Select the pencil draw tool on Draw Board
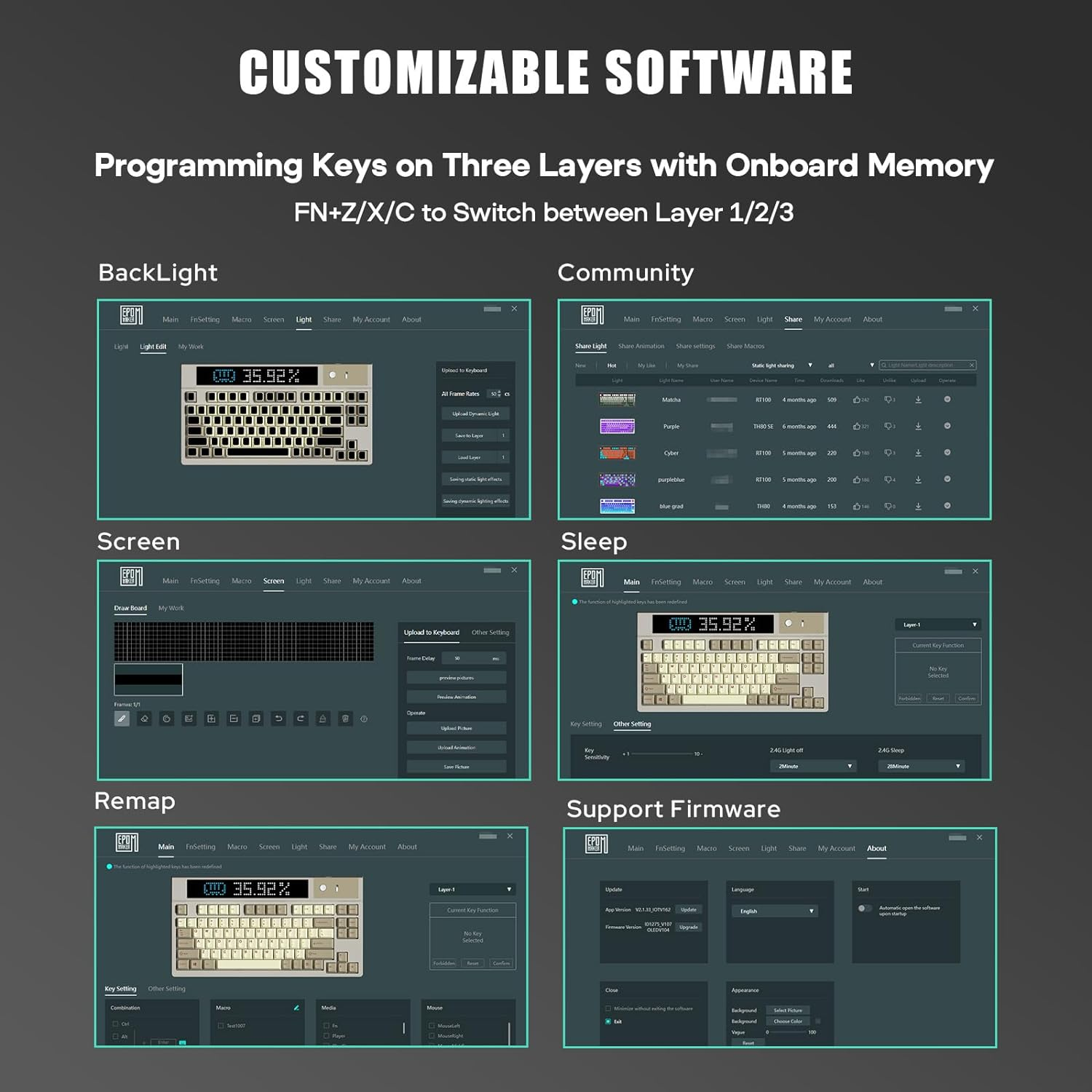 [122, 719]
